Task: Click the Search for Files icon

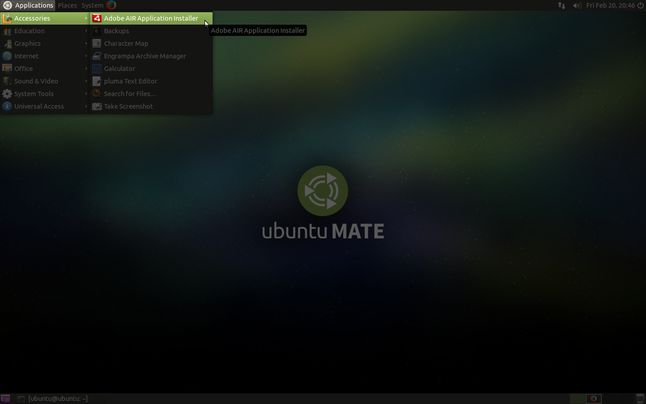Action: click(96, 94)
